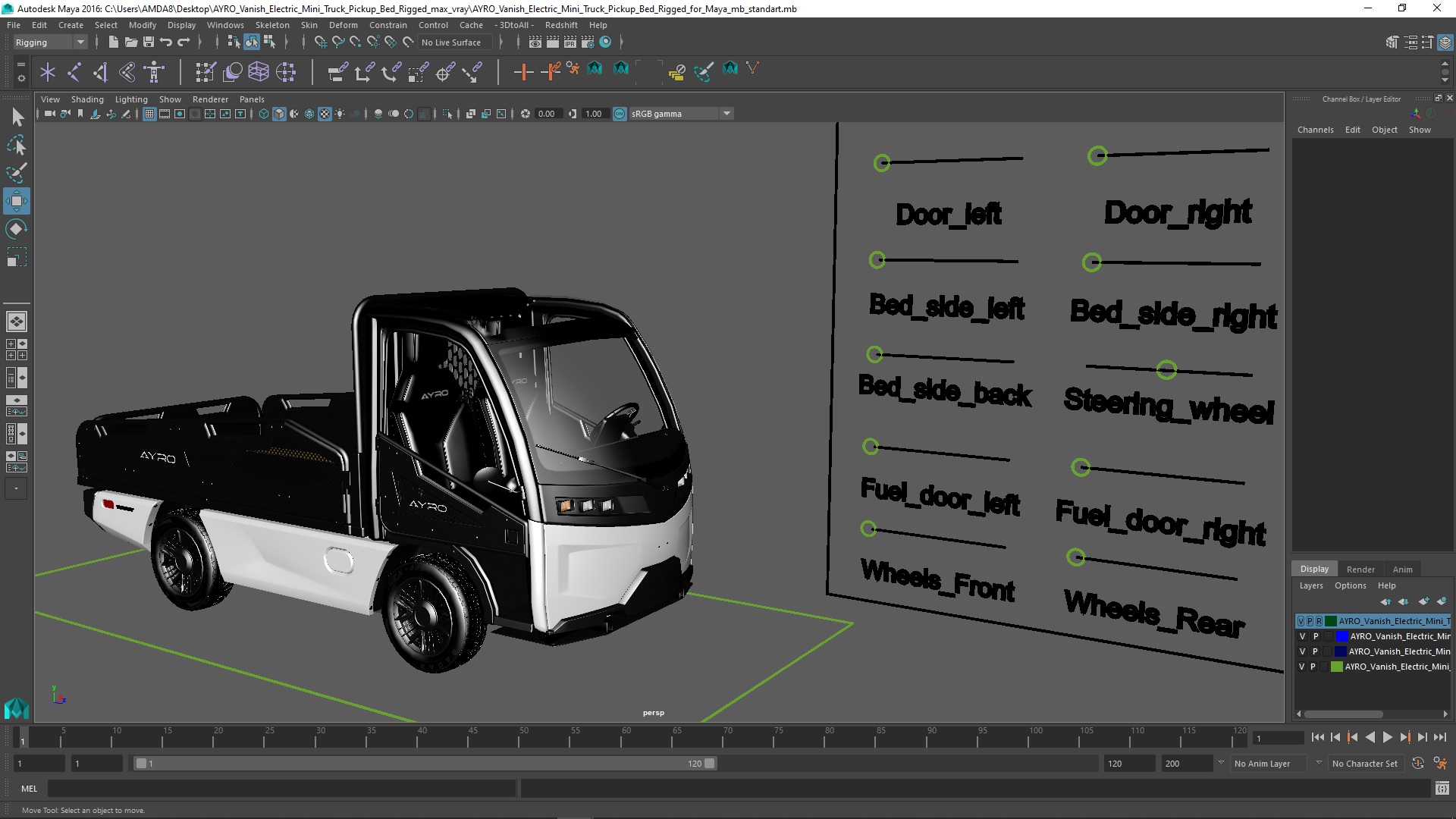Undo the last action

[165, 42]
